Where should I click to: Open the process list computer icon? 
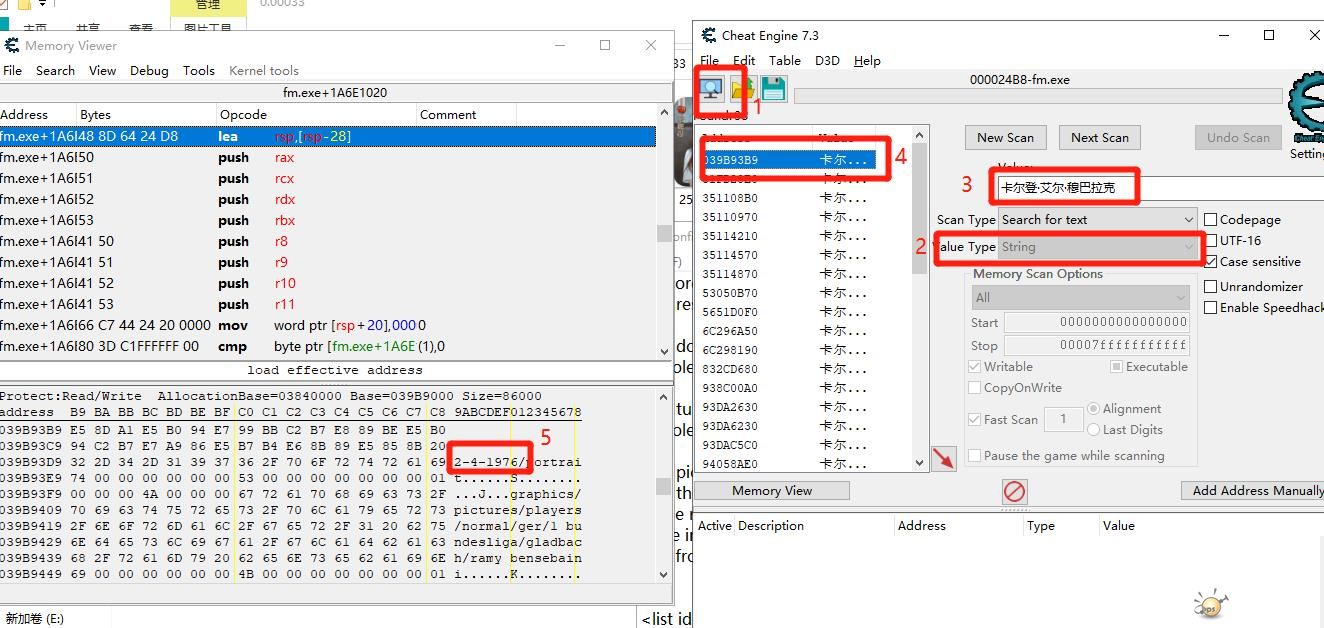coord(712,89)
